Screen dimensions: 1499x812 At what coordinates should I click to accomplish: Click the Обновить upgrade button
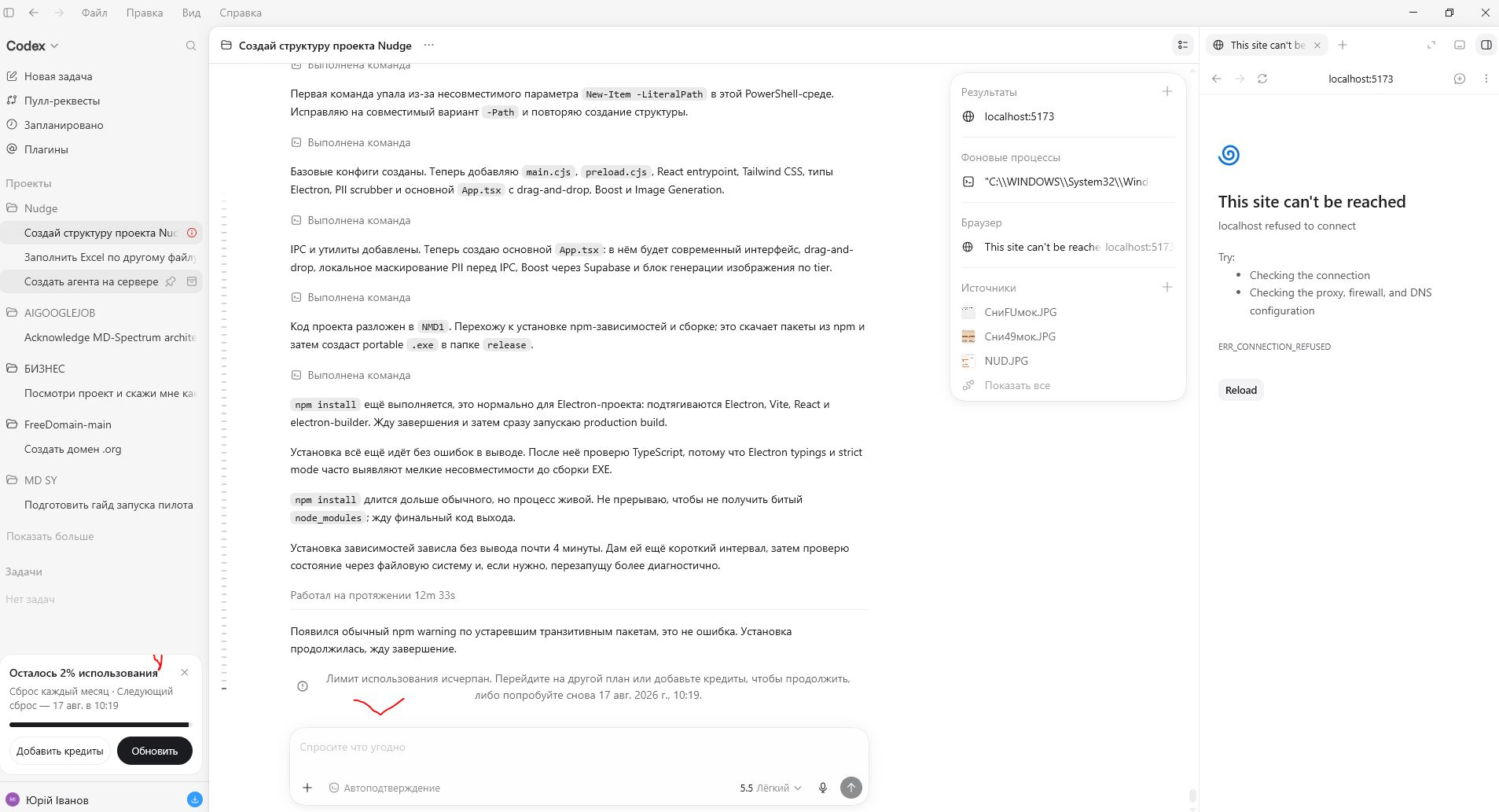155,751
